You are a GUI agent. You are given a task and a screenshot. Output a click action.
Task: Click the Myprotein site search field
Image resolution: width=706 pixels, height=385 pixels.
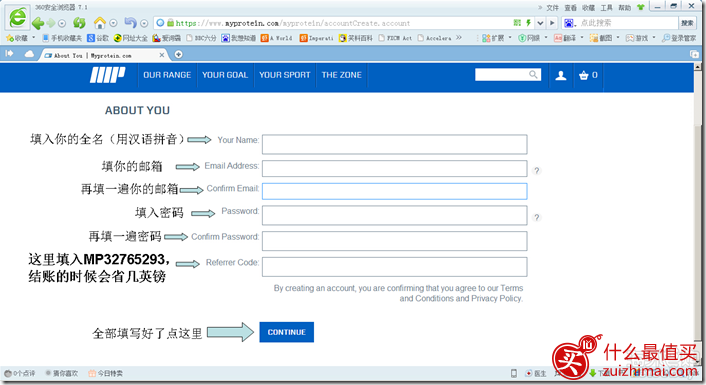(508, 75)
